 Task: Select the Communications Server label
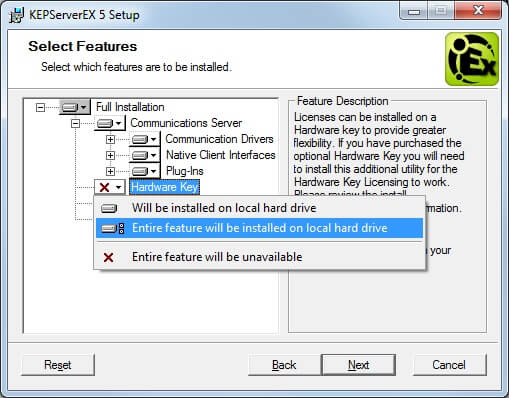tap(186, 123)
